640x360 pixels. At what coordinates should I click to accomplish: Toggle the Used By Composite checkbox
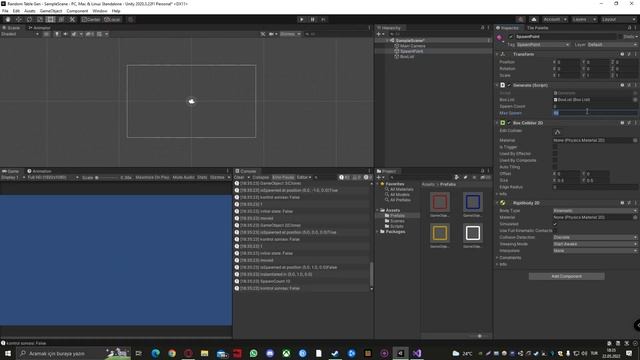[x=555, y=160]
